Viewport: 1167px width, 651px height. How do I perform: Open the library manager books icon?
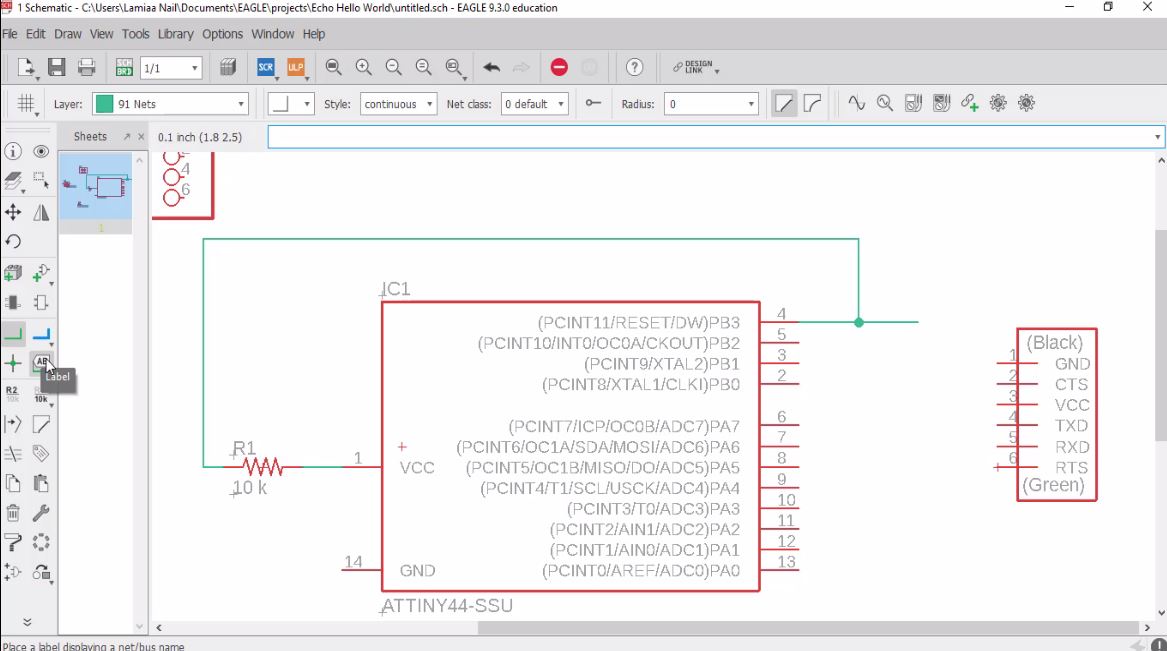228,67
